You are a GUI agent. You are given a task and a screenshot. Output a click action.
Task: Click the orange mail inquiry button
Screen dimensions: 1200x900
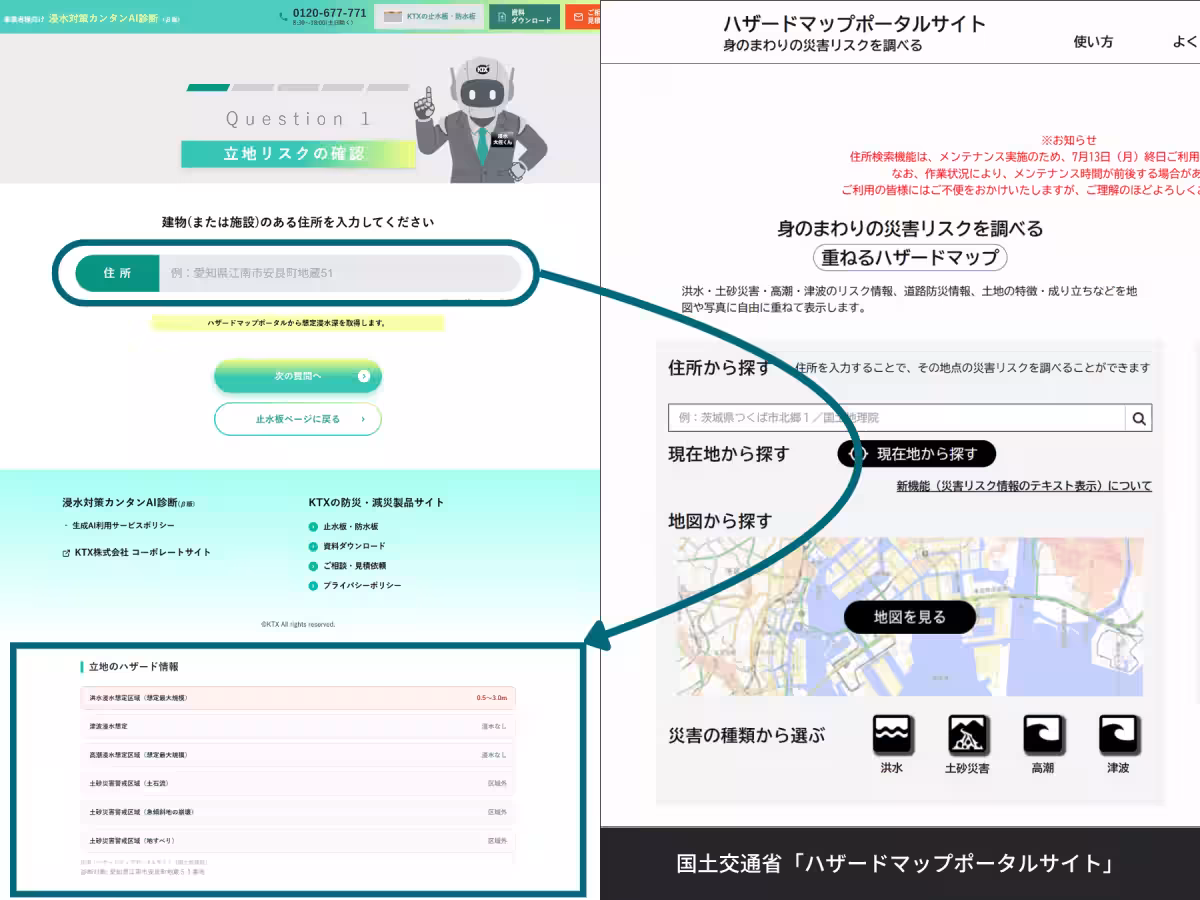[x=583, y=16]
